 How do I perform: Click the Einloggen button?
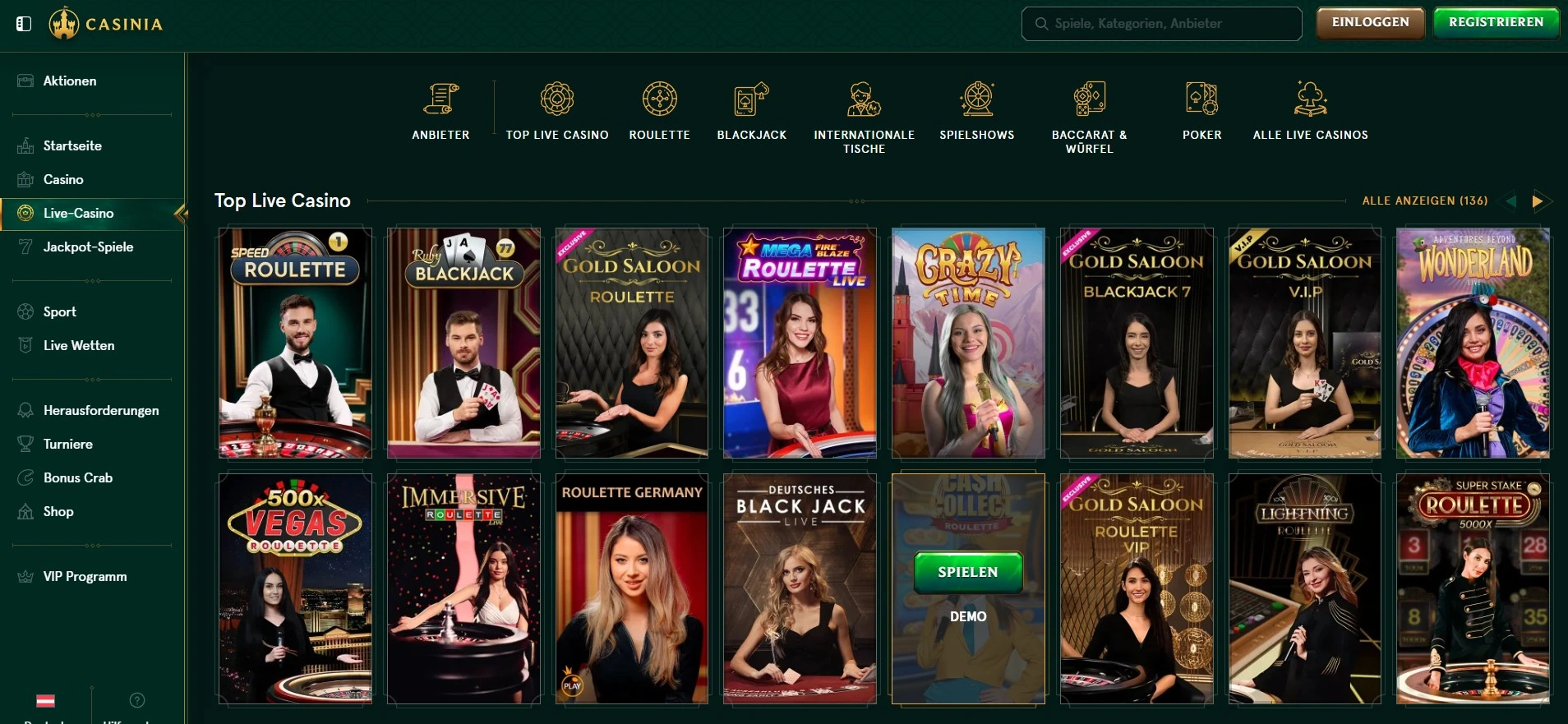pyautogui.click(x=1370, y=23)
